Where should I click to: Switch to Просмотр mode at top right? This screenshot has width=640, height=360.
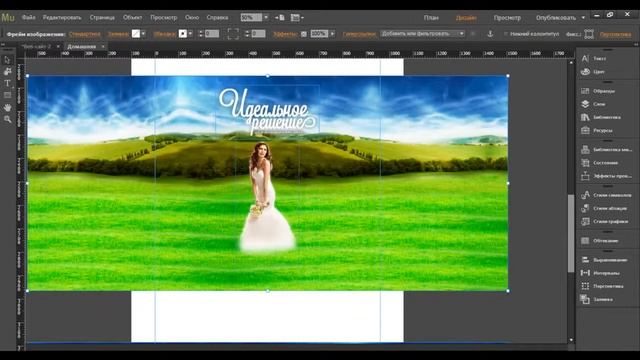tap(507, 18)
